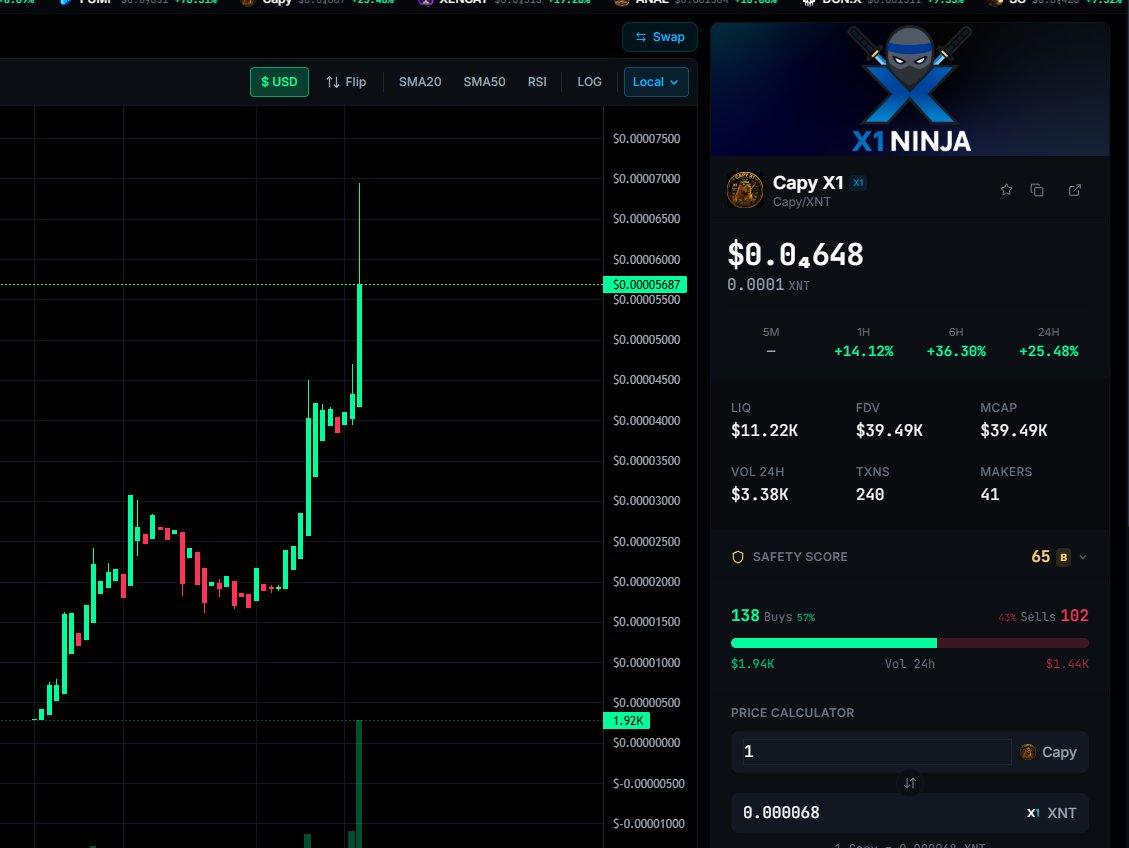Screen dimensions: 1129x848
Task: Click the Safety Score shield icon
Action: [737, 557]
